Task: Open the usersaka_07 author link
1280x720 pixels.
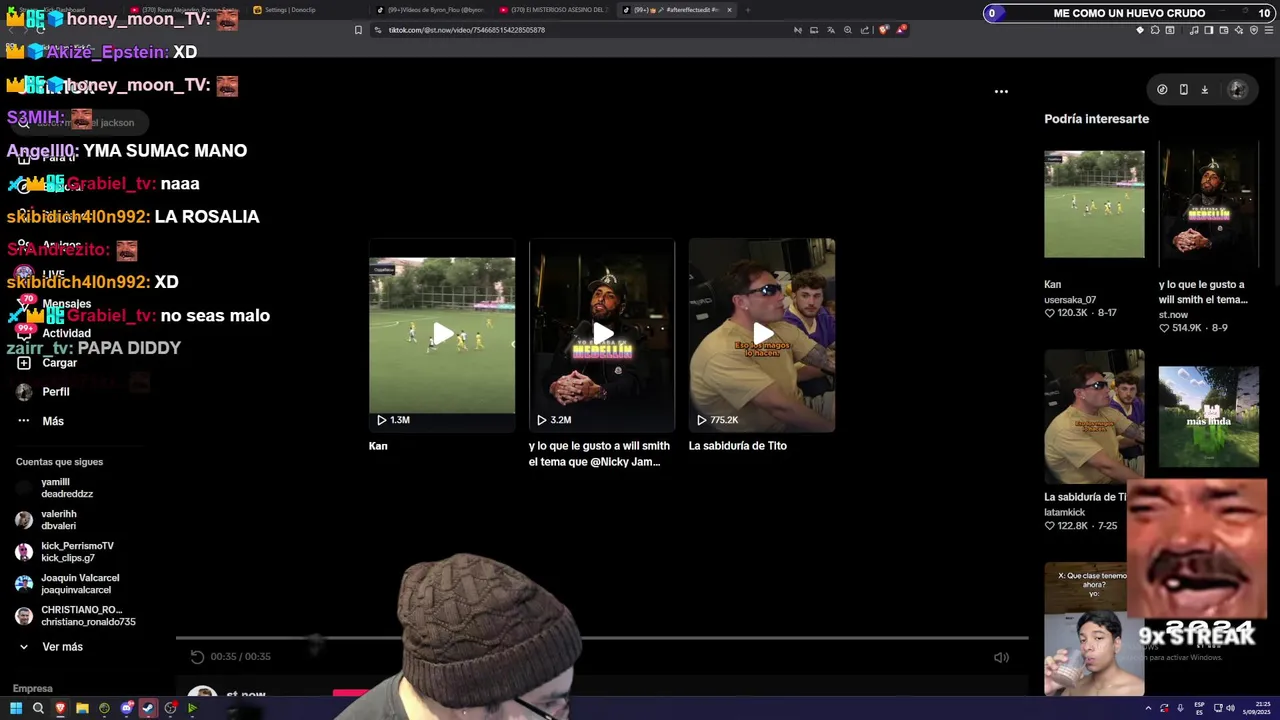Action: coord(1070,299)
